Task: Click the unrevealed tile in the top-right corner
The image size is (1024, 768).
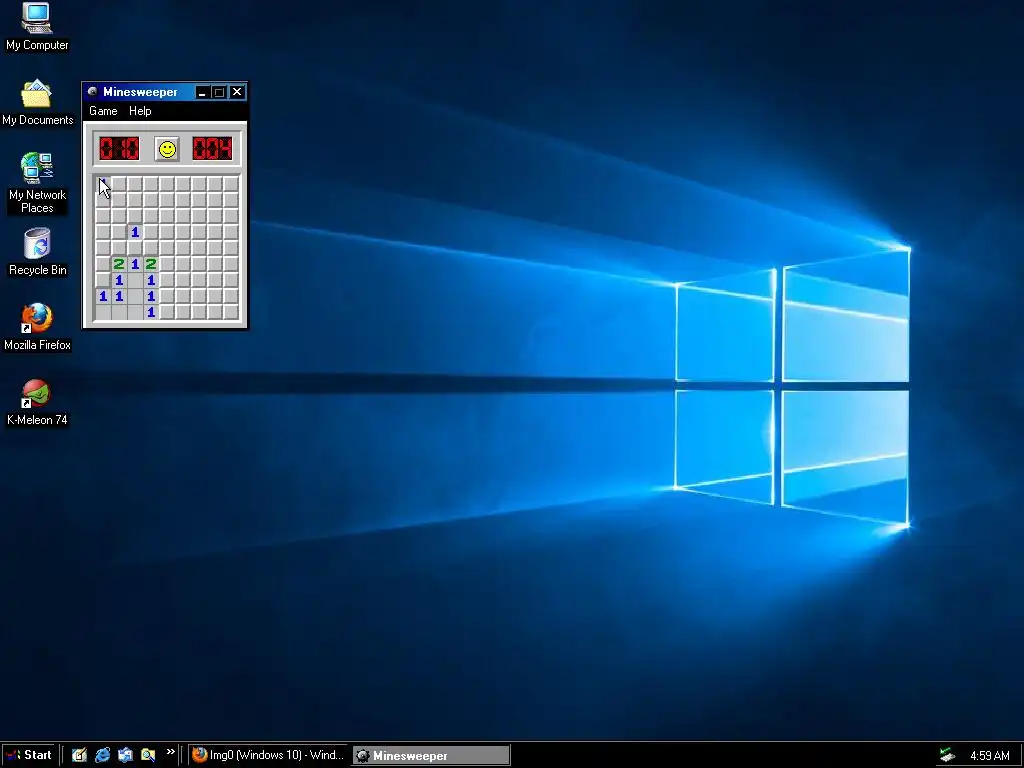Action: click(231, 184)
